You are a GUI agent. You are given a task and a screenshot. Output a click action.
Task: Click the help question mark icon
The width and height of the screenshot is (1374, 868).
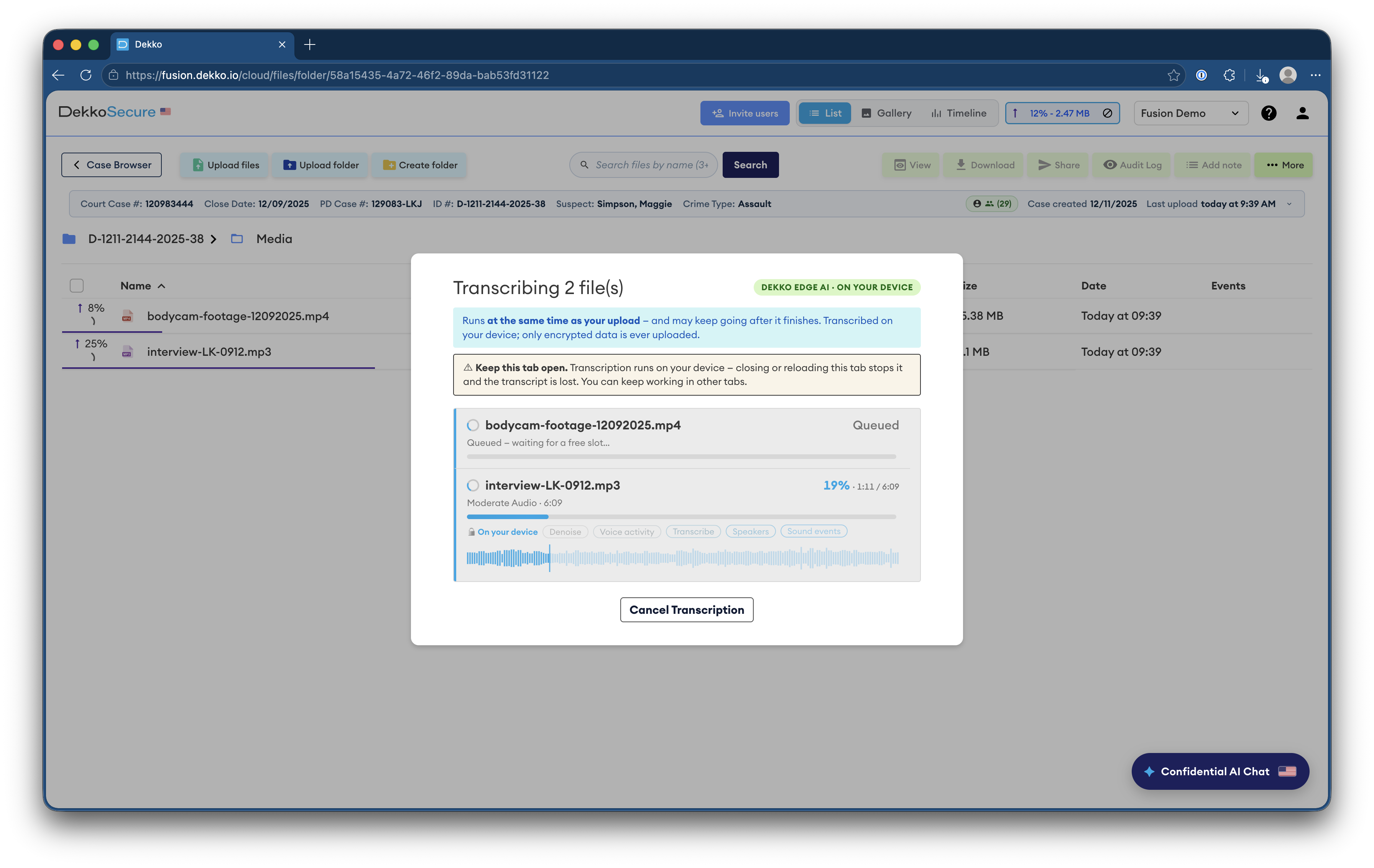tap(1269, 113)
